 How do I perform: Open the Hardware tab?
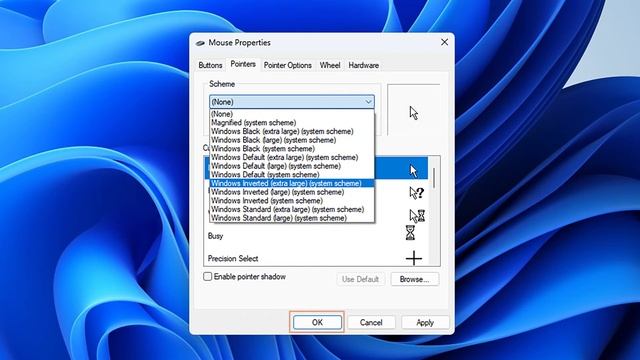pos(364,65)
